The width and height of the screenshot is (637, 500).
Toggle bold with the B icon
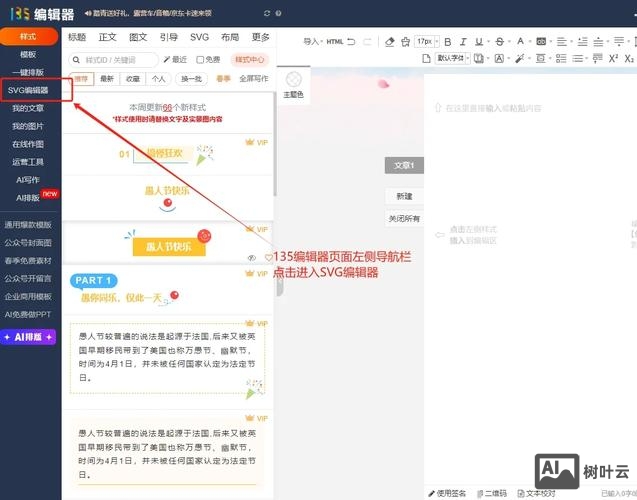coord(448,42)
